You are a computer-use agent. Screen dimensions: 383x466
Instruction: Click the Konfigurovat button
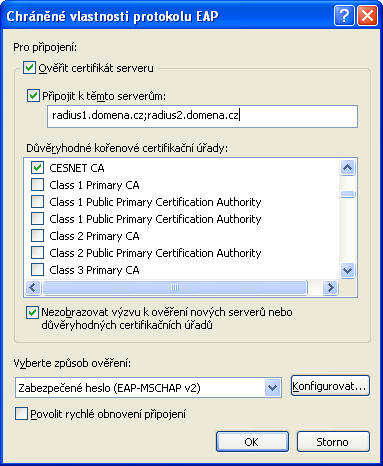point(330,386)
